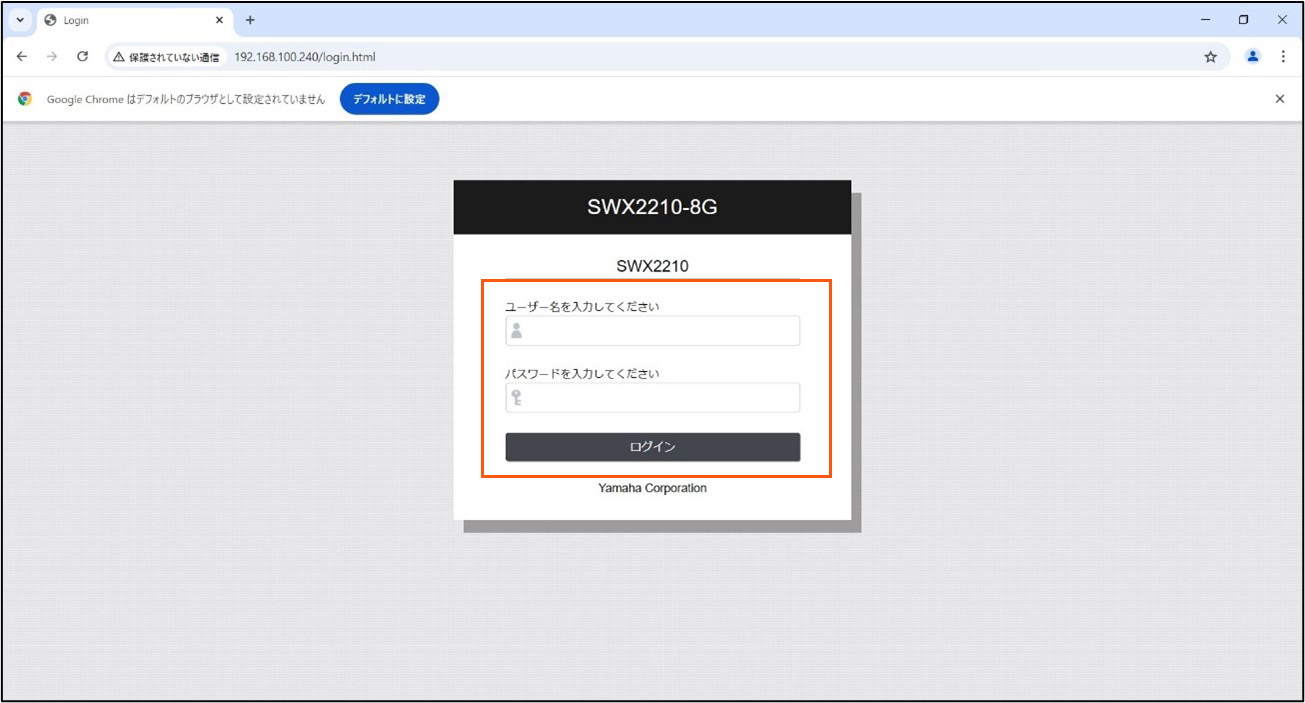Open the Chrome profile icon
The image size is (1305, 703).
click(1252, 57)
